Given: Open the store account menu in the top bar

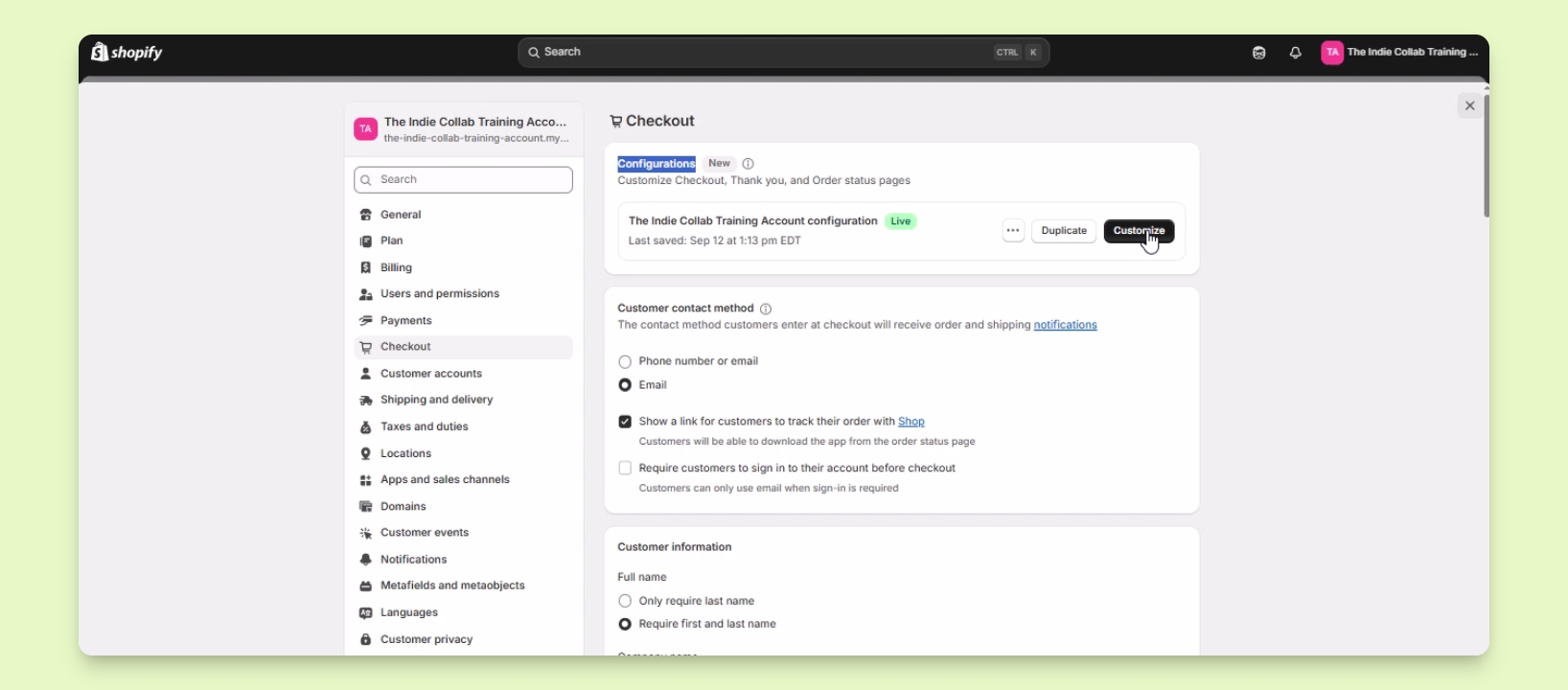Looking at the screenshot, I should coord(1400,54).
